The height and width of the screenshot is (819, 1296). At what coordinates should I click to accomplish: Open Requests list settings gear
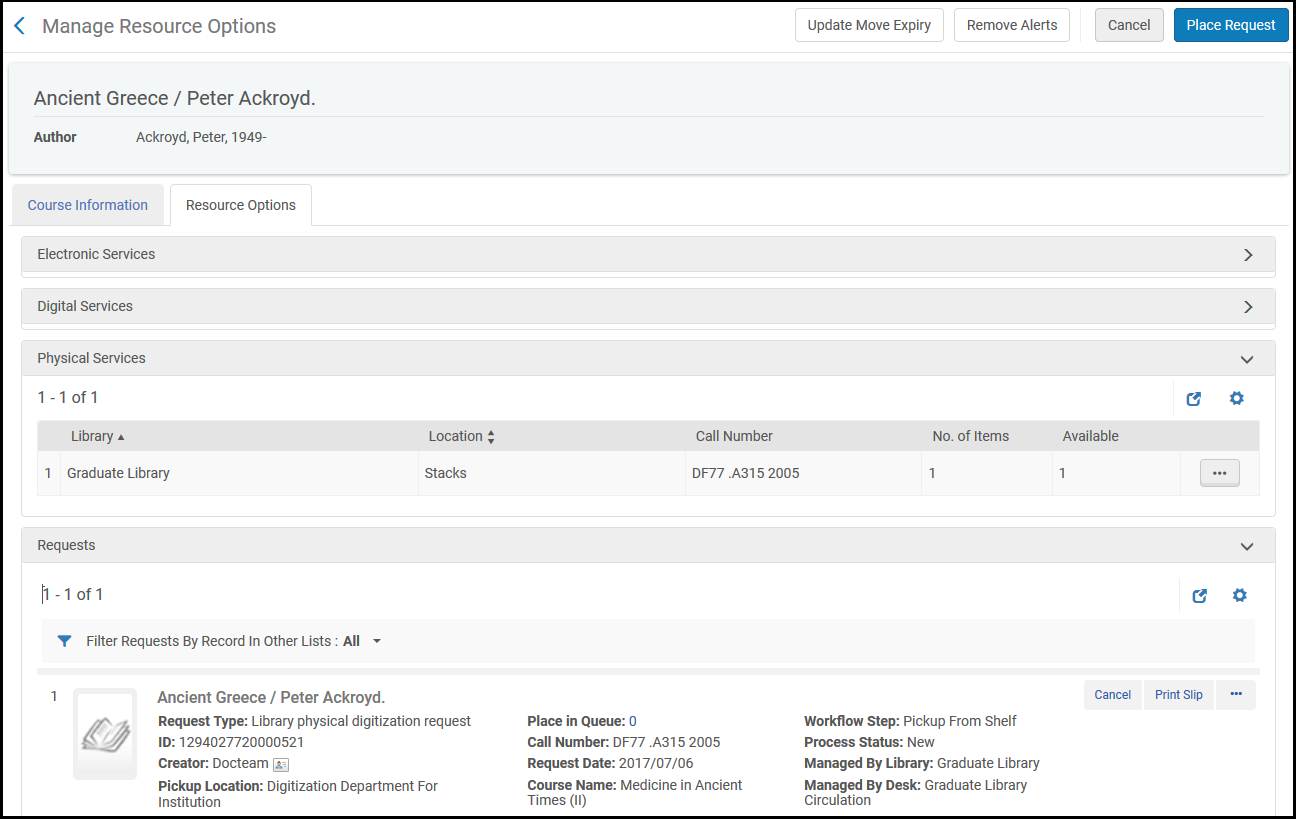[x=1240, y=595]
